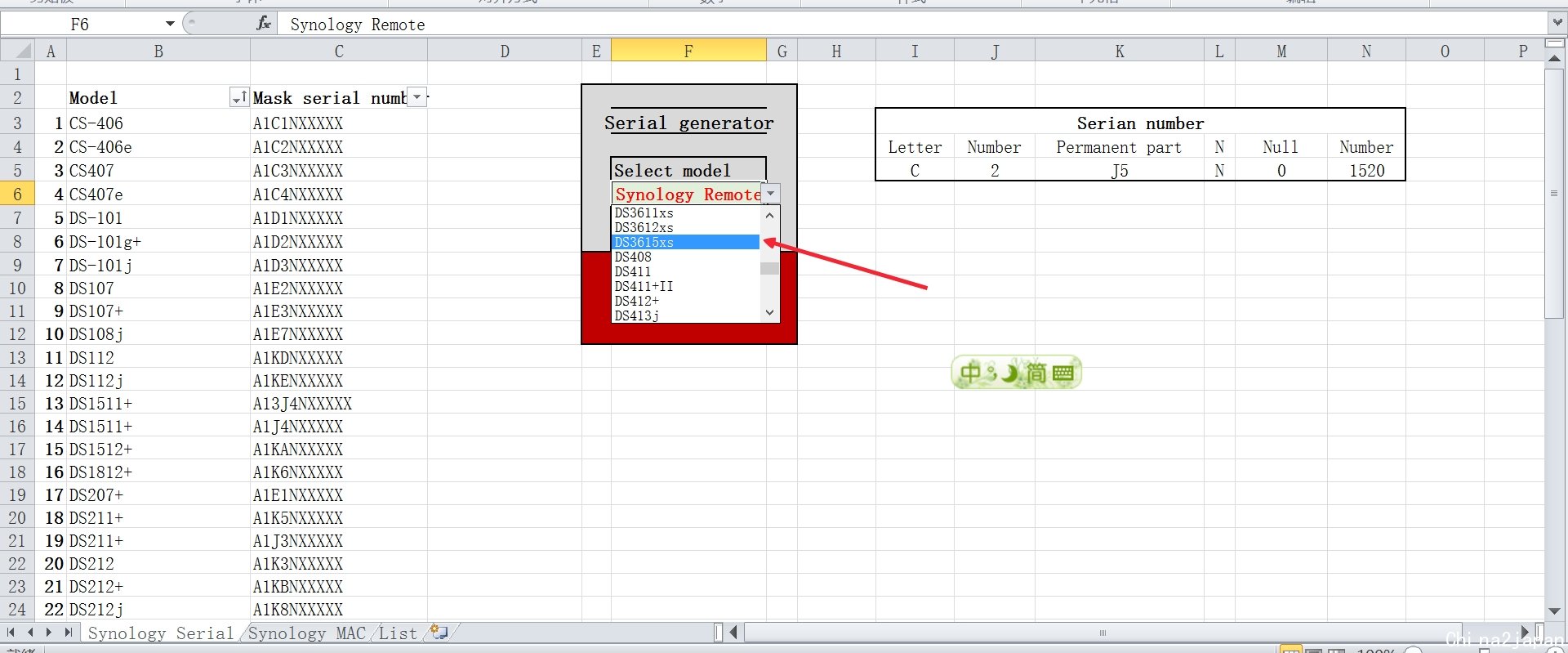Open the Model column filter dropdown

239,98
